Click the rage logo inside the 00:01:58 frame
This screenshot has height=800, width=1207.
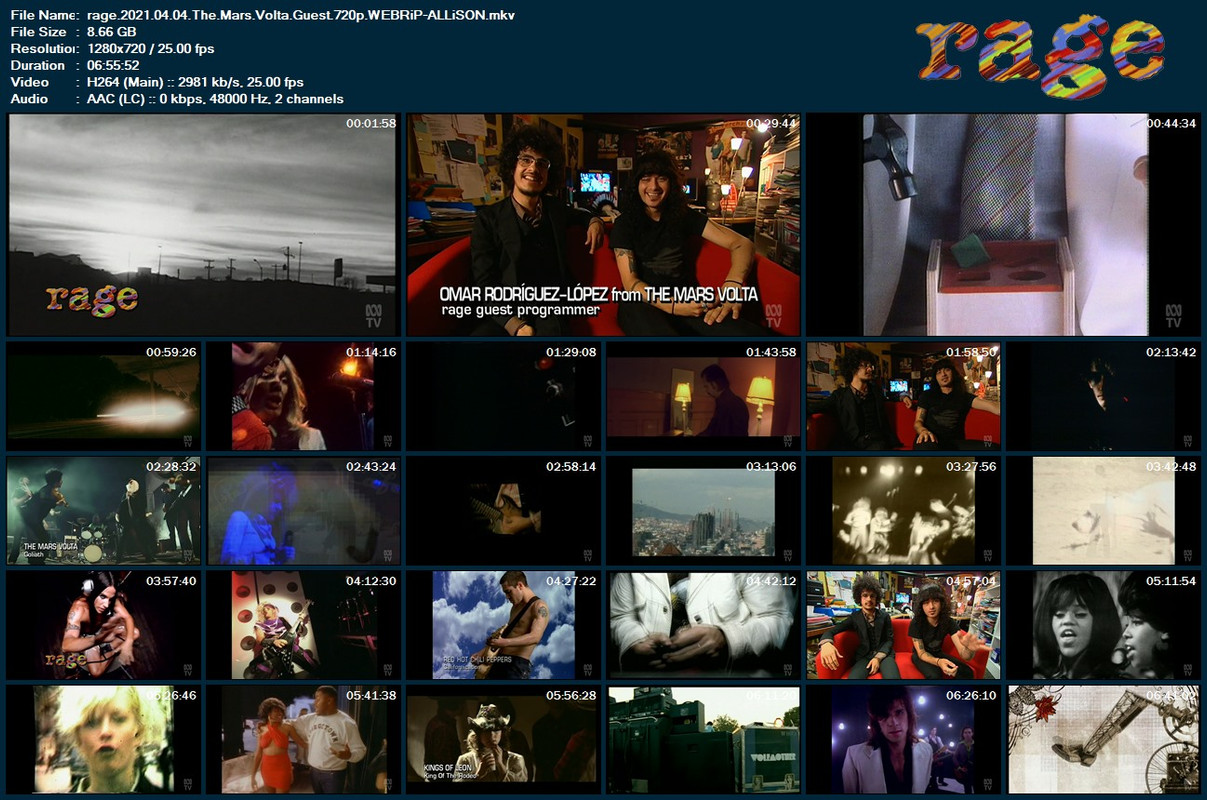pyautogui.click(x=91, y=298)
